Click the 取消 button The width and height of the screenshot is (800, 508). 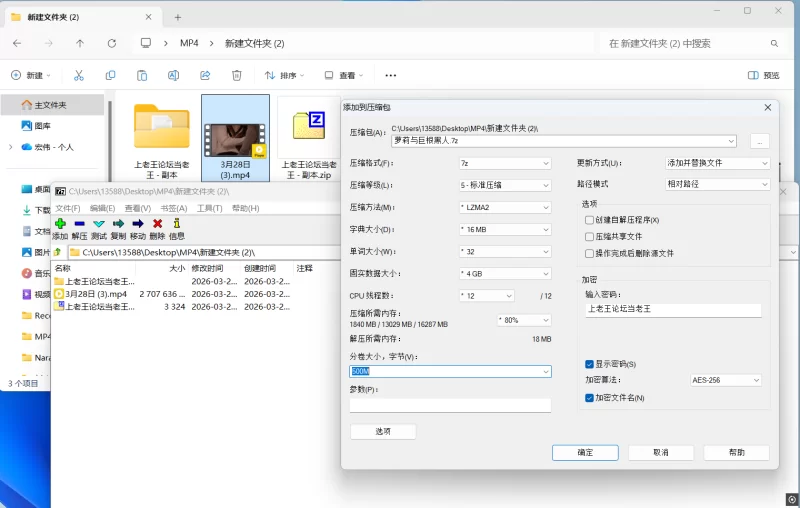[x=660, y=453]
